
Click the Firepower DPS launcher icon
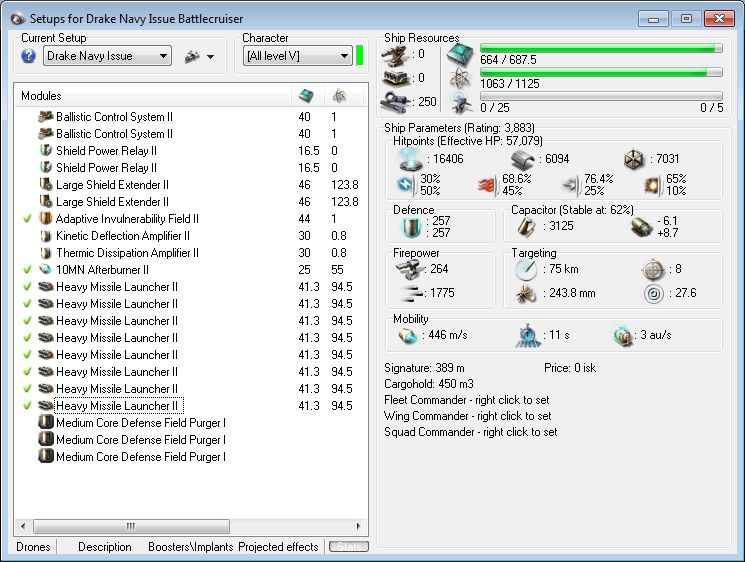(x=410, y=270)
